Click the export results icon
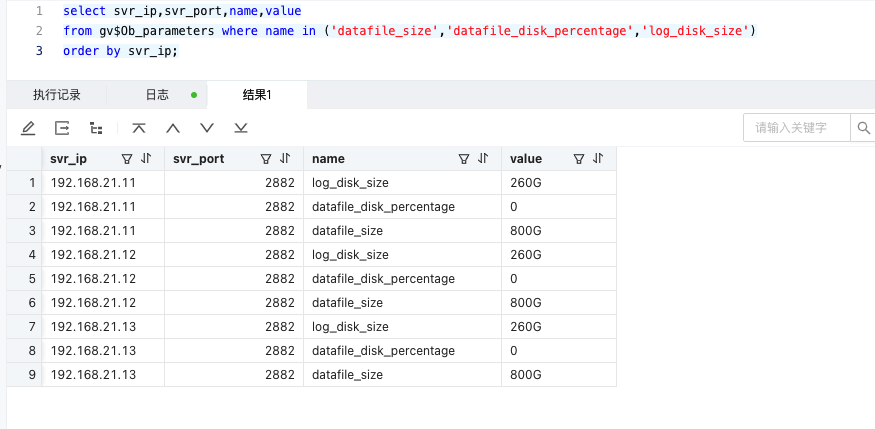Image resolution: width=875 pixels, height=429 pixels. [62, 128]
